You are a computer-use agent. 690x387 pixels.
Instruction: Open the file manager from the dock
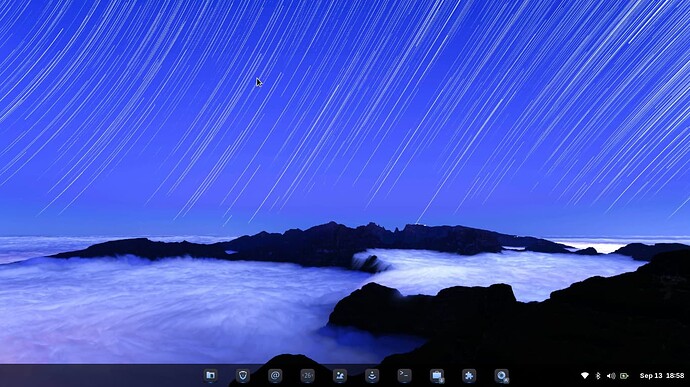pyautogui.click(x=210, y=375)
